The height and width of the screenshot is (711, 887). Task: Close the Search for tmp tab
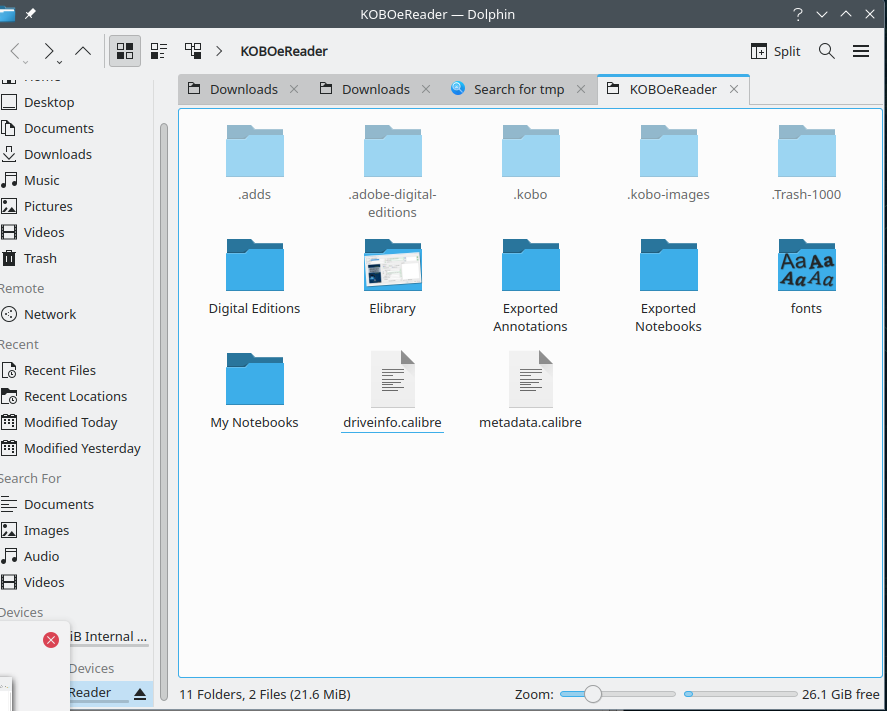click(x=581, y=89)
